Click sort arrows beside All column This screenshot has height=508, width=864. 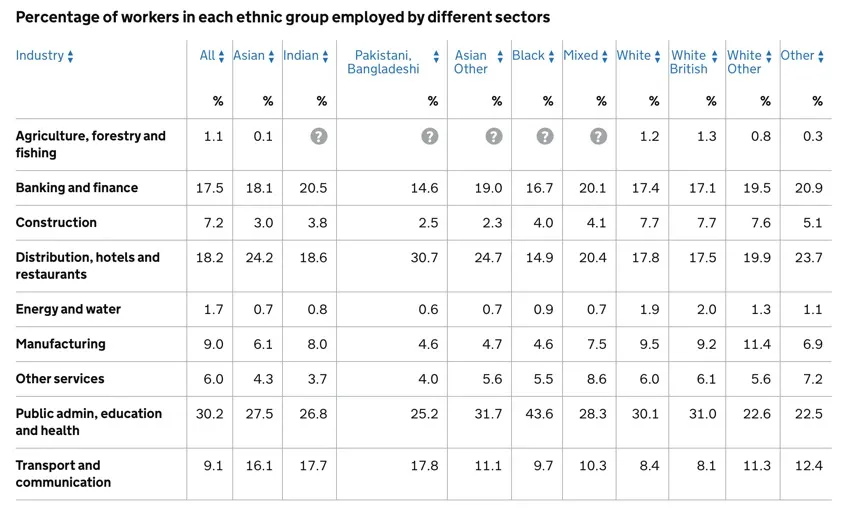(222, 56)
